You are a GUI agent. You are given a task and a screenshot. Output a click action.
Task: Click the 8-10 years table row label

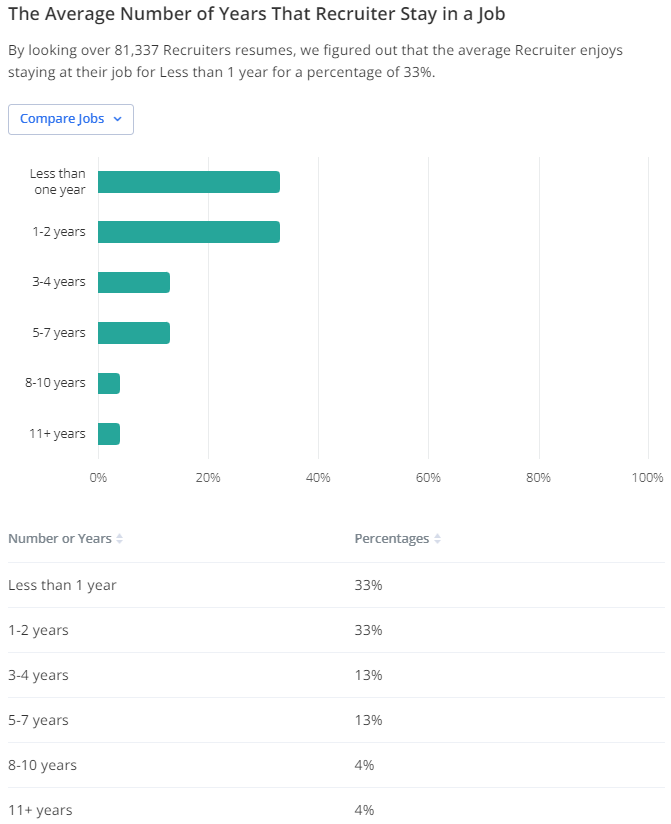point(42,765)
